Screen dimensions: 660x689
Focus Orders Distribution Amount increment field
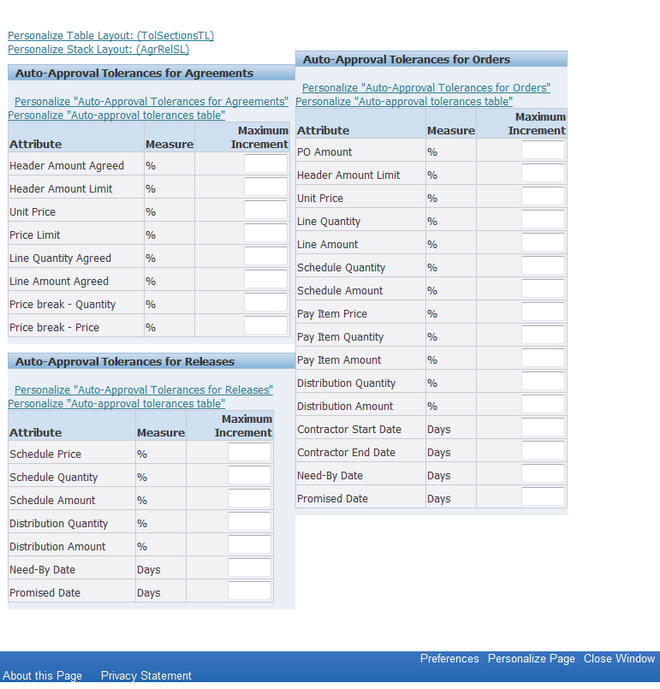click(543, 405)
